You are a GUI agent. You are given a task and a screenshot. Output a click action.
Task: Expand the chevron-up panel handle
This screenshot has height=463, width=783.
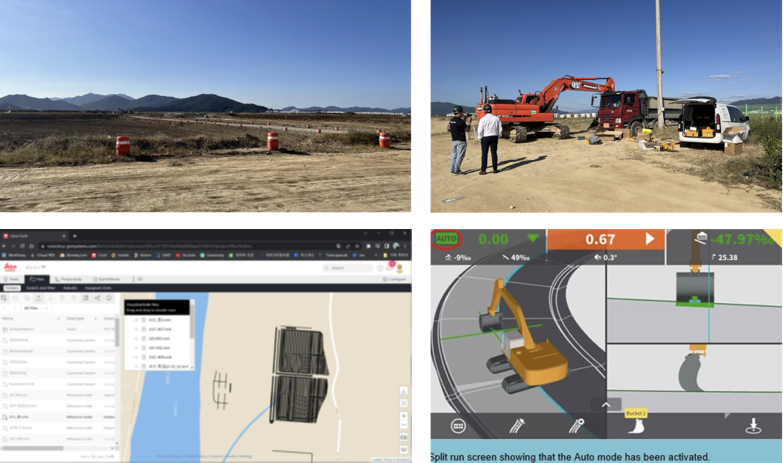605,404
